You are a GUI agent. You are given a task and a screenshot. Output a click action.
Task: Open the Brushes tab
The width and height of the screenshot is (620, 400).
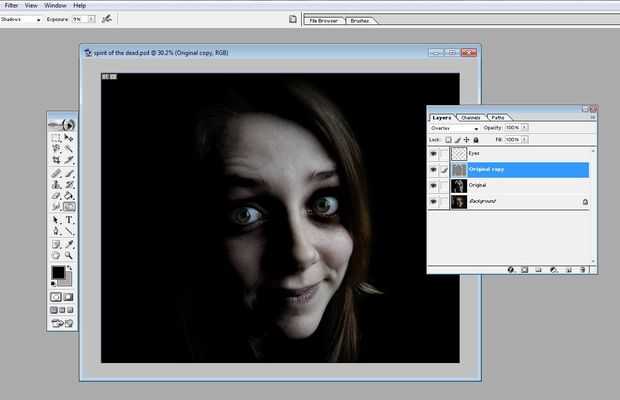(360, 21)
